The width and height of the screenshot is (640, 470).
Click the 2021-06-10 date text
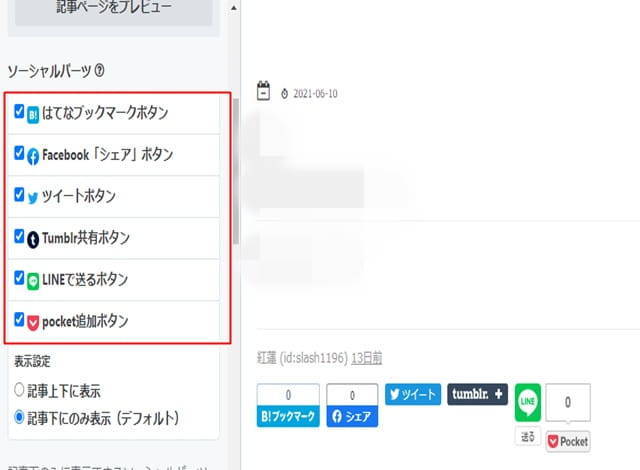[316, 94]
